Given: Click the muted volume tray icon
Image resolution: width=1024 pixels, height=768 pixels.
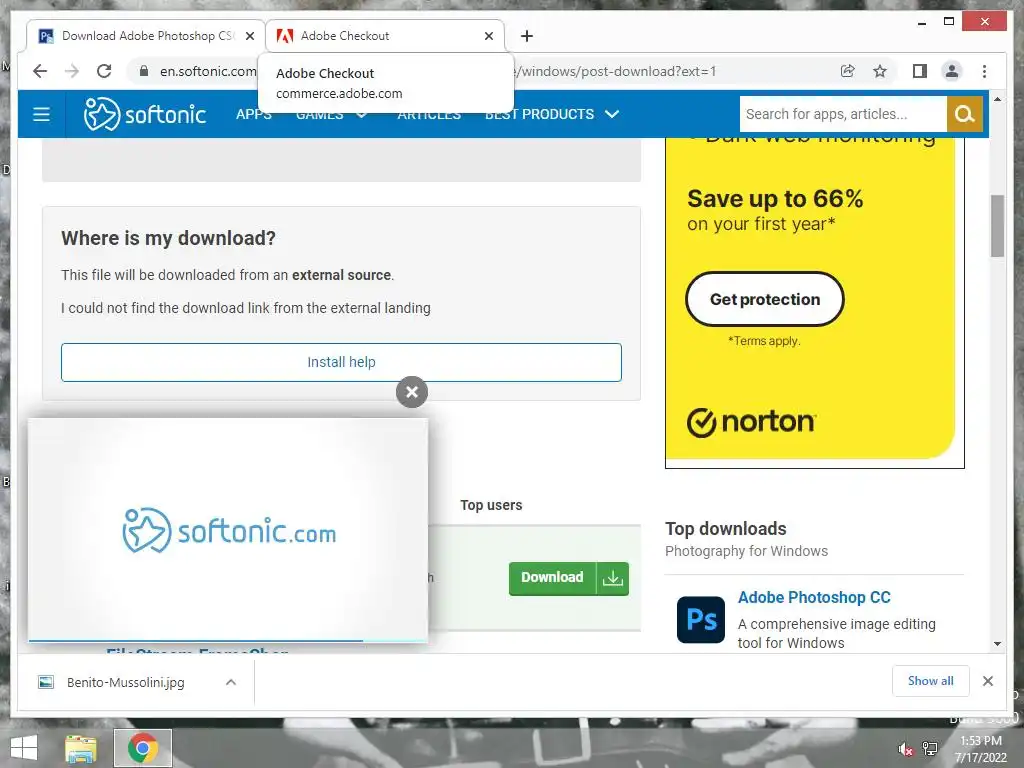Looking at the screenshot, I should point(905,749).
